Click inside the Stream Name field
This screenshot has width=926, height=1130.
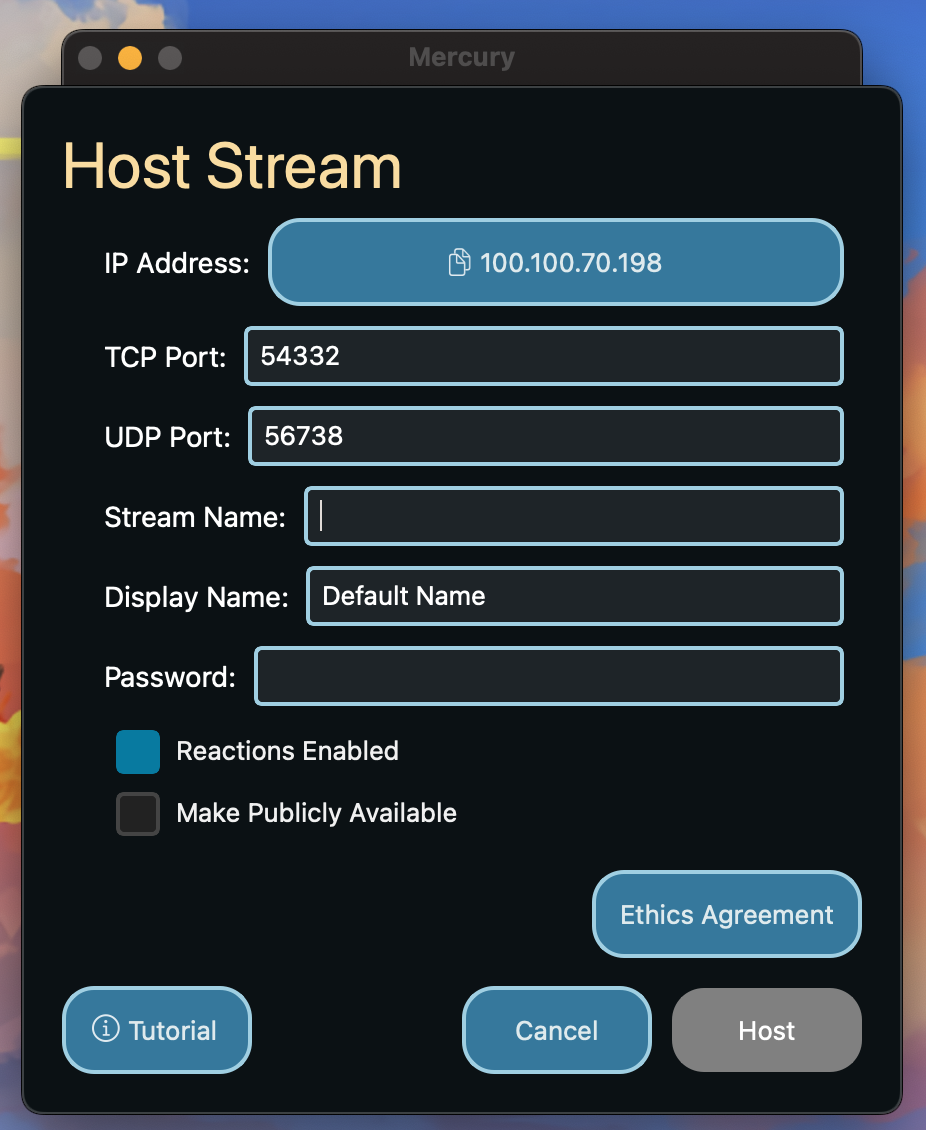coord(573,516)
